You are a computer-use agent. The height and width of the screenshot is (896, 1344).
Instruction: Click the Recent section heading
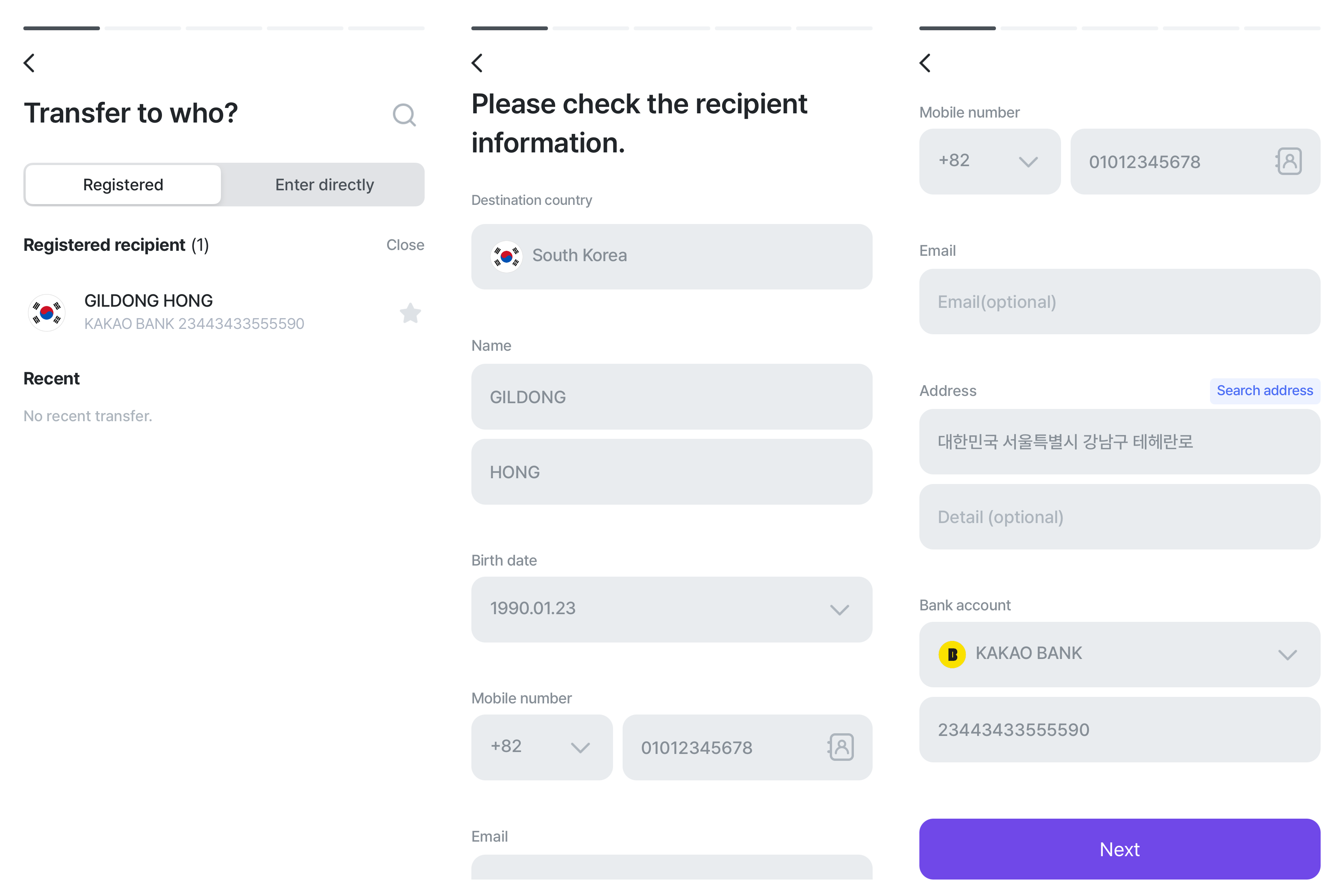click(51, 378)
